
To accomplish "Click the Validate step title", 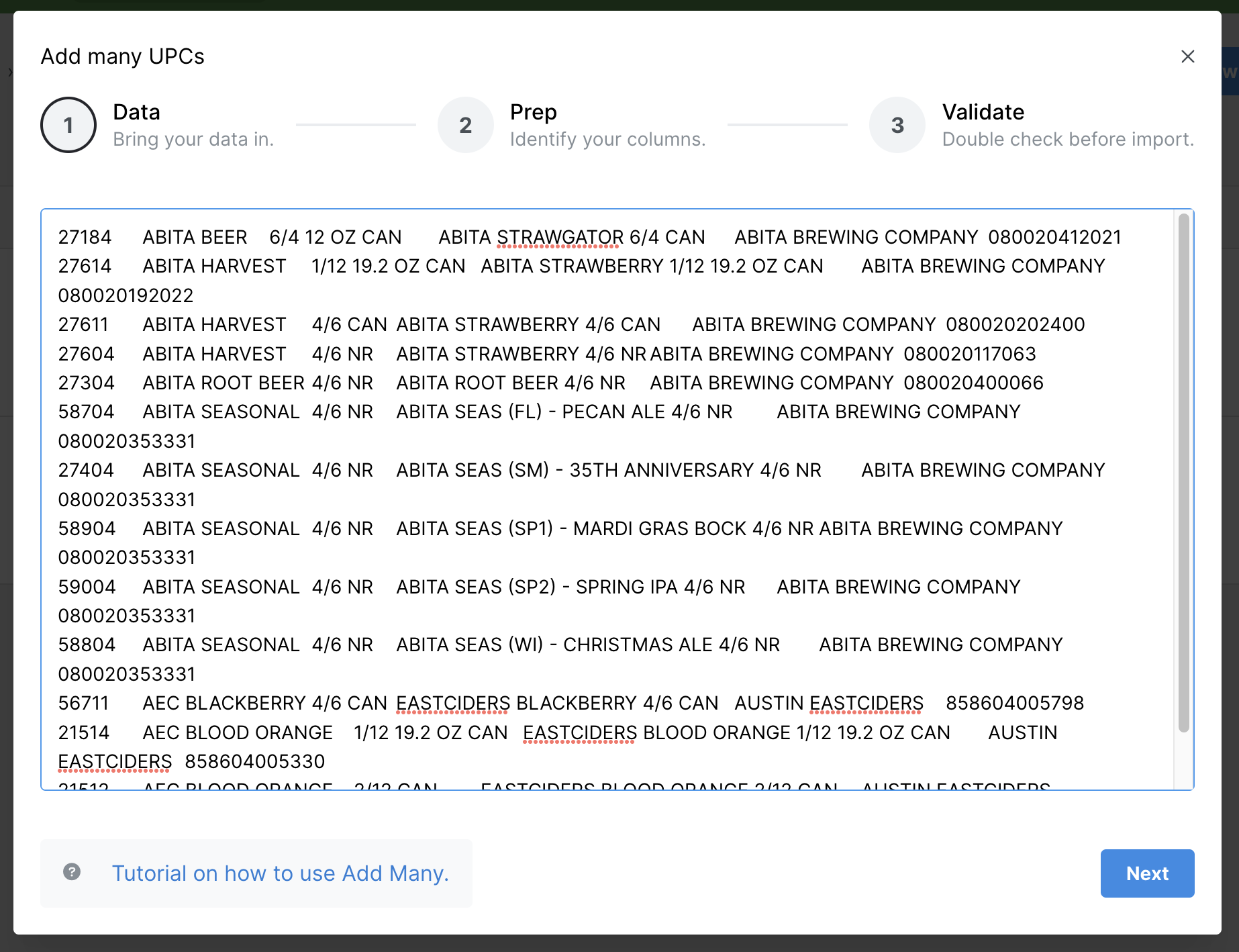I will point(983,112).
